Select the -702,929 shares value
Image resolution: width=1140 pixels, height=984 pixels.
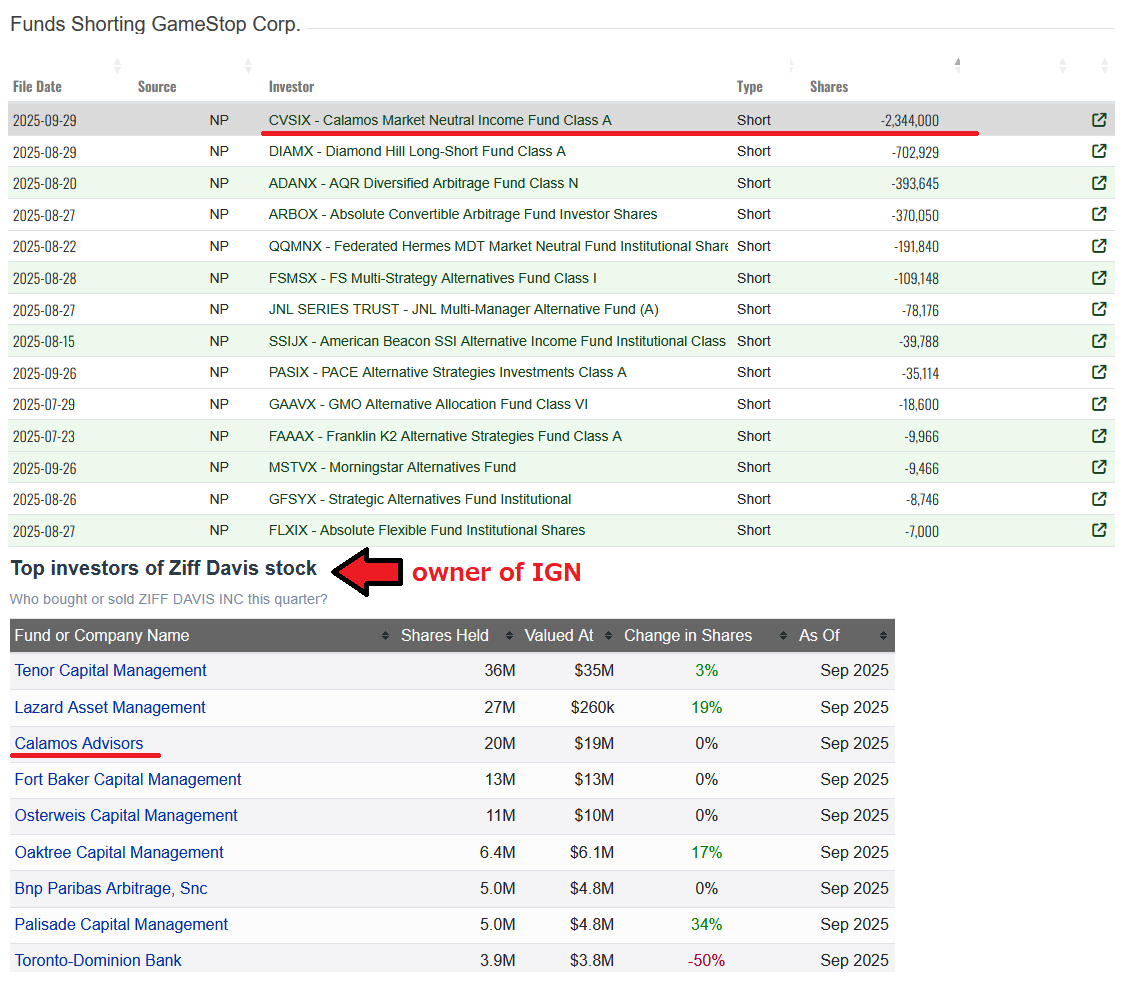coord(915,153)
